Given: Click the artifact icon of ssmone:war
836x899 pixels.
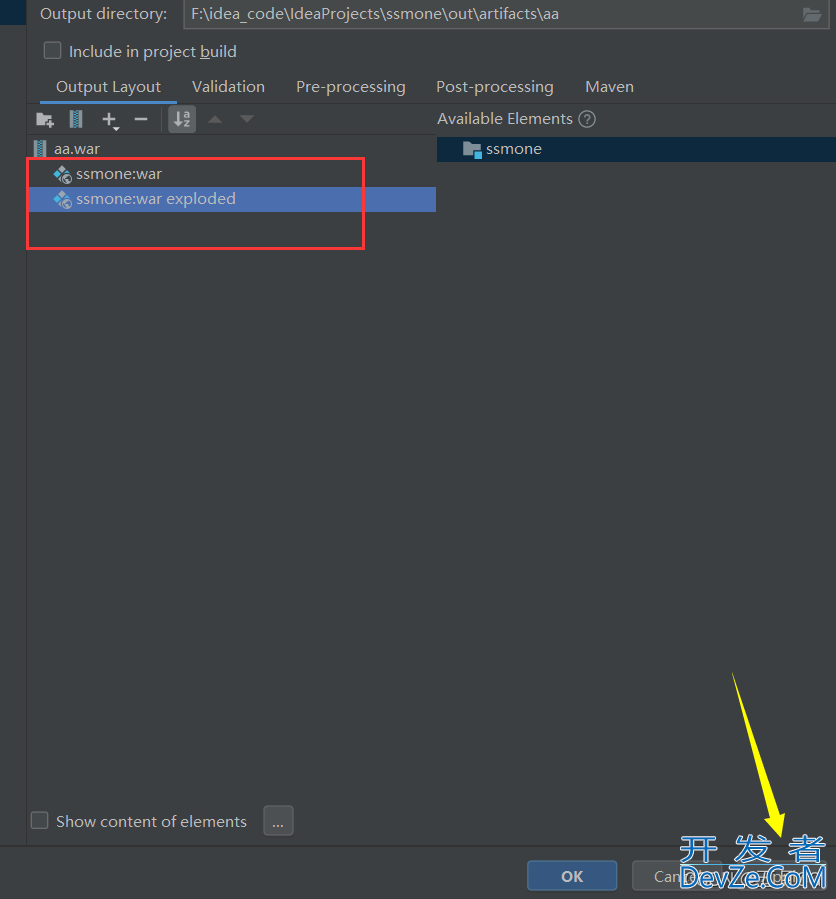Looking at the screenshot, I should pos(62,174).
